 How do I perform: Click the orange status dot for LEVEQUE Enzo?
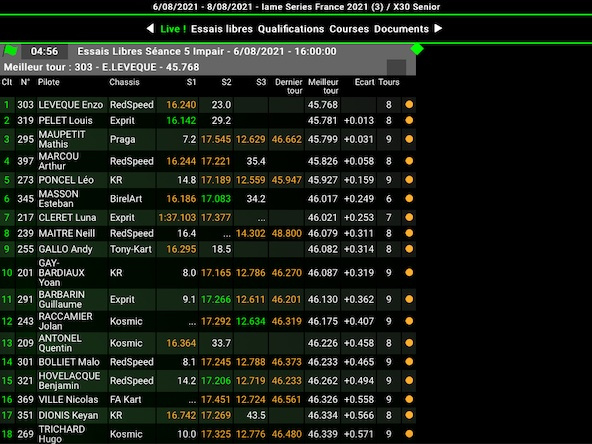click(409, 105)
